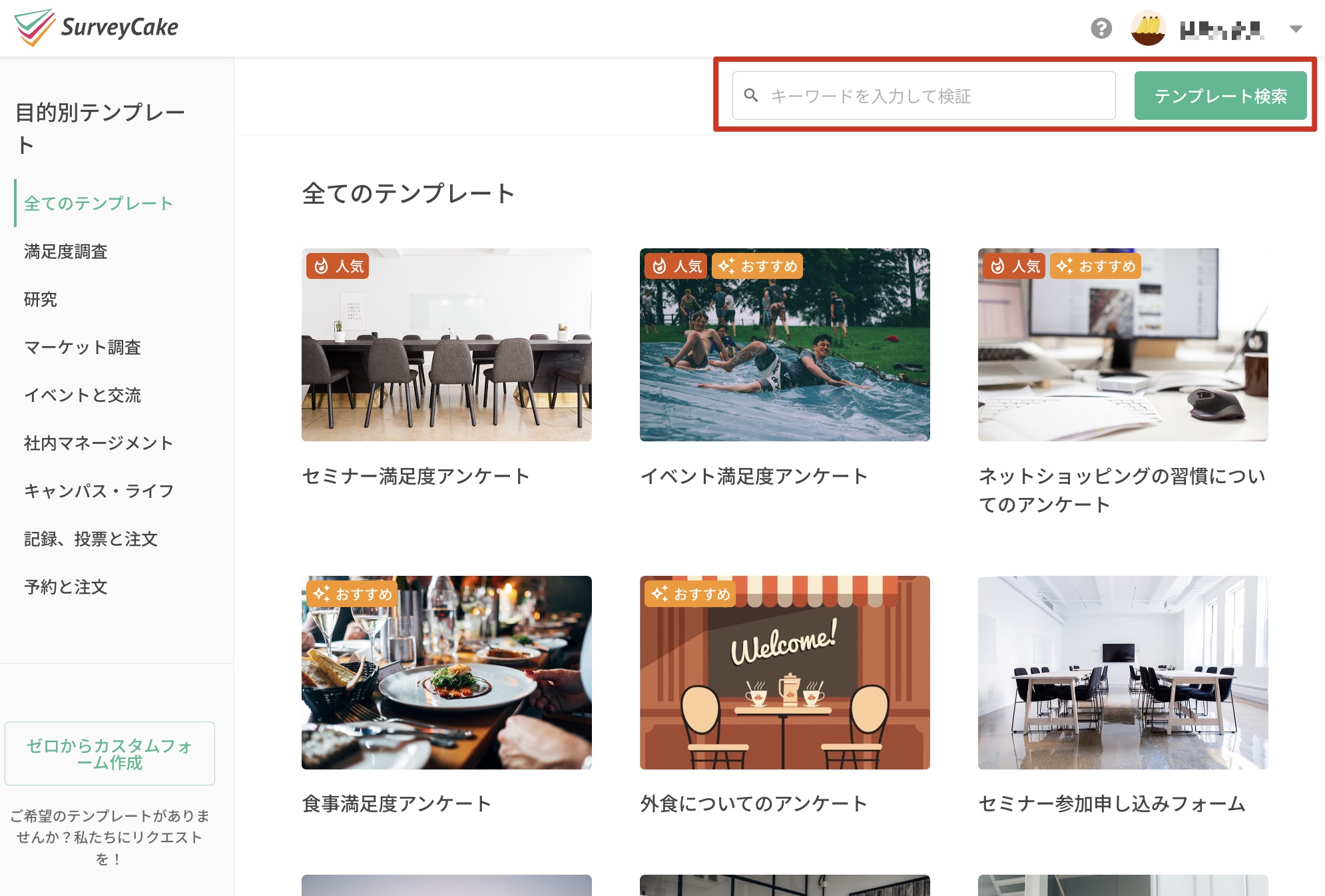Click おすすめ badge on dining-out survey card
1325x896 pixels.
tap(690, 594)
